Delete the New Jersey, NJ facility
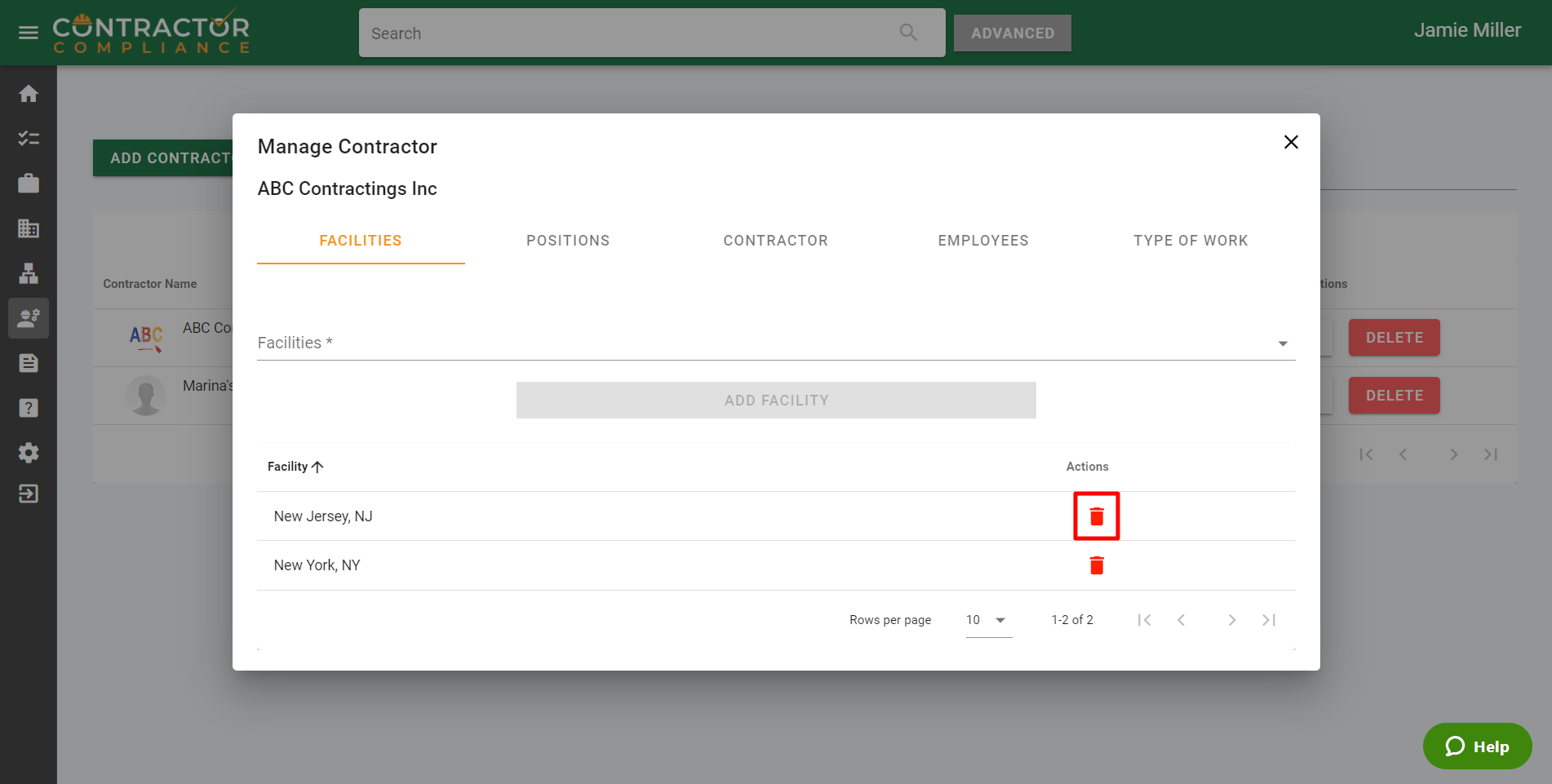This screenshot has width=1552, height=784. click(x=1096, y=516)
